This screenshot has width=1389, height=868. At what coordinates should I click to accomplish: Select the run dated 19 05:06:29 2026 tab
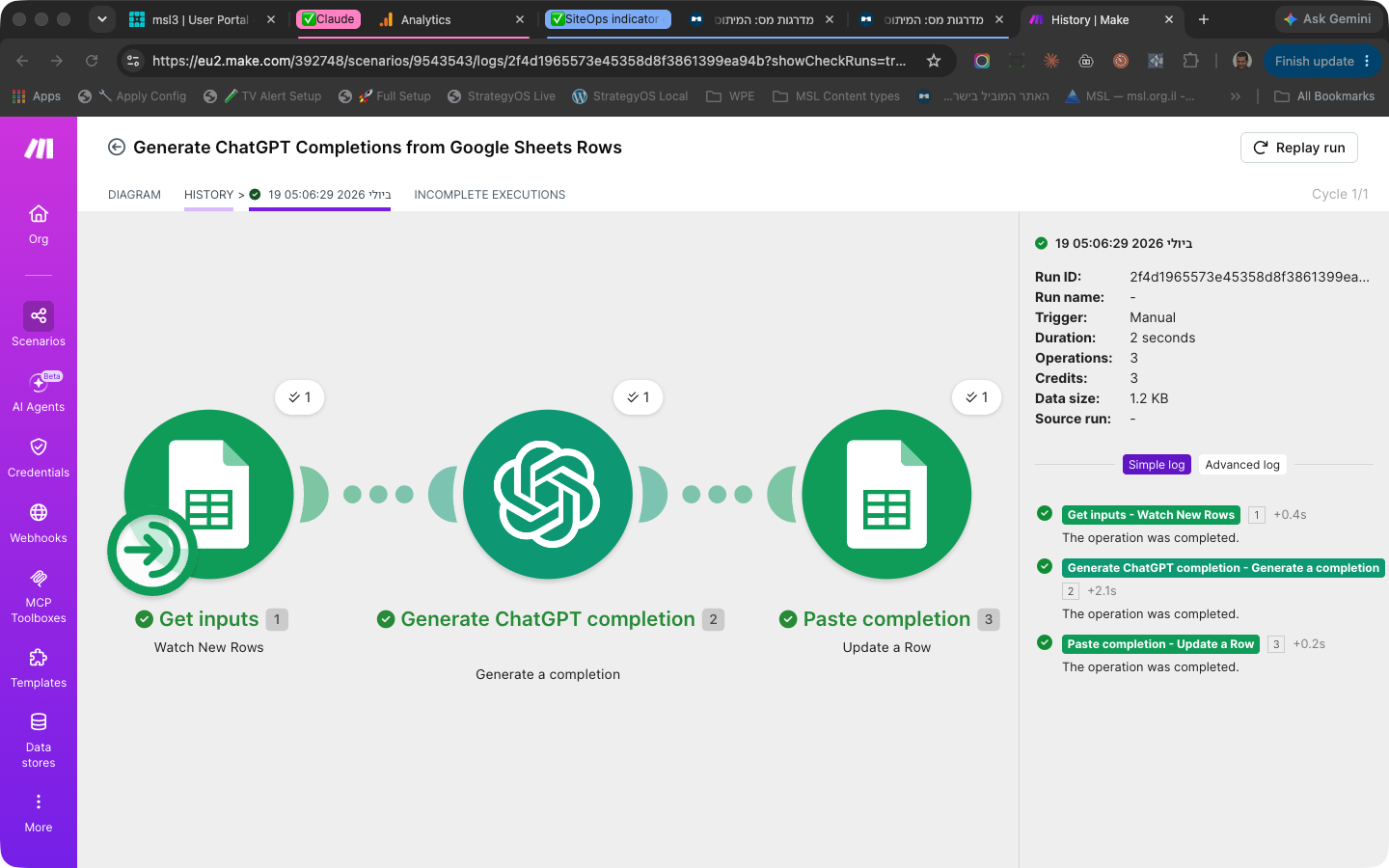pos(320,195)
